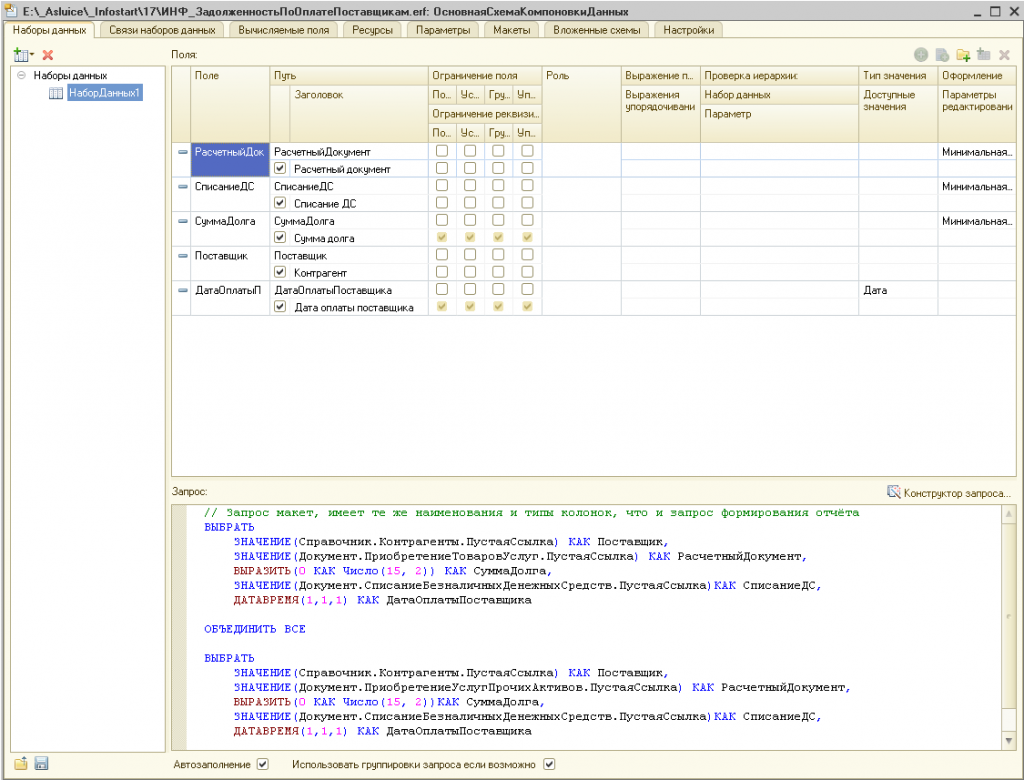Click the load schema from file icon

[x=20, y=764]
